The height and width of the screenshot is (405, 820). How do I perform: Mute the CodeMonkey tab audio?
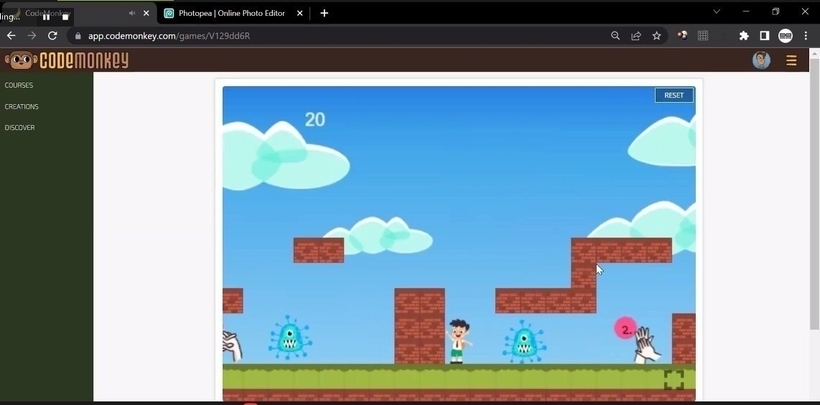[132, 13]
